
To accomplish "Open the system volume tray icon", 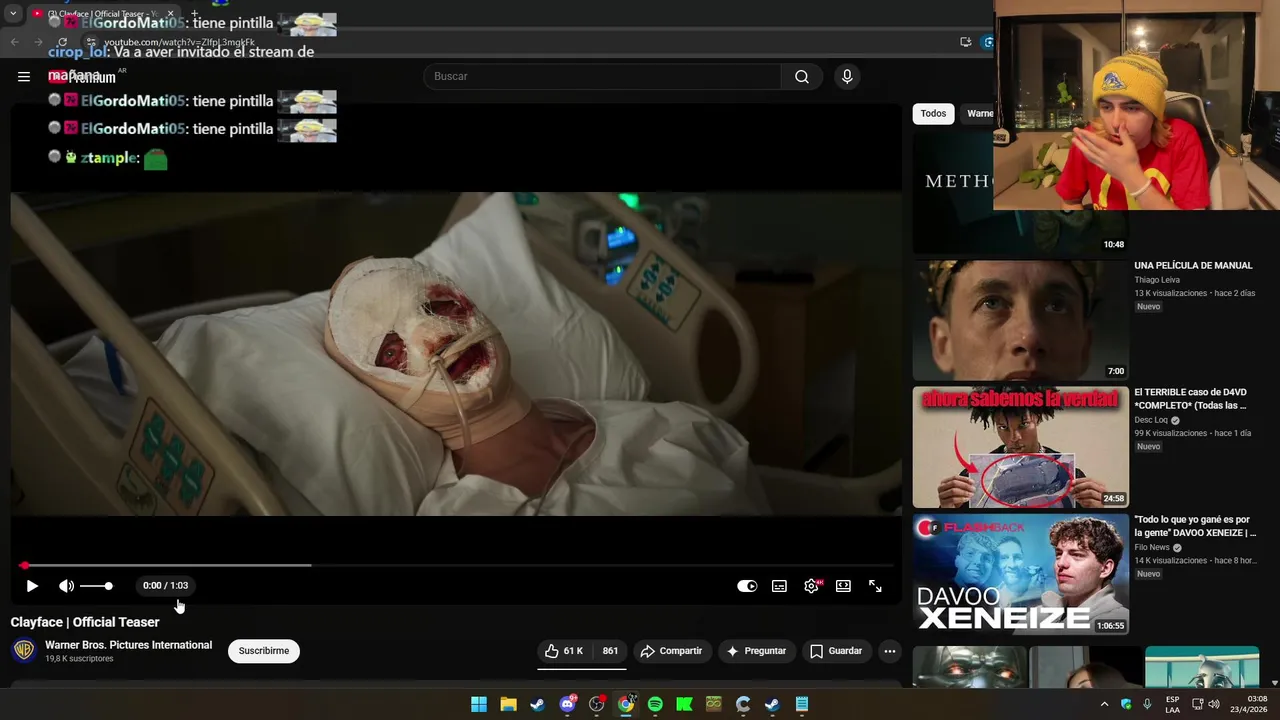I will (1214, 704).
